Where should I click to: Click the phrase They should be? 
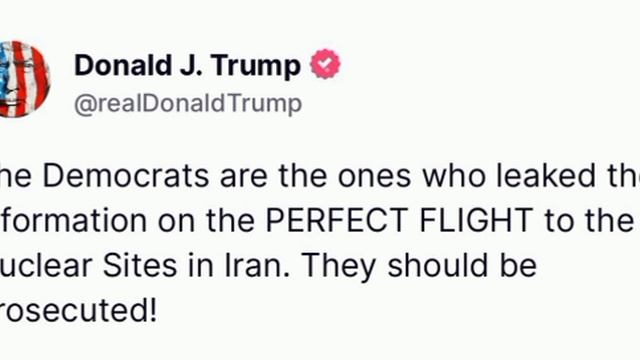point(419,265)
